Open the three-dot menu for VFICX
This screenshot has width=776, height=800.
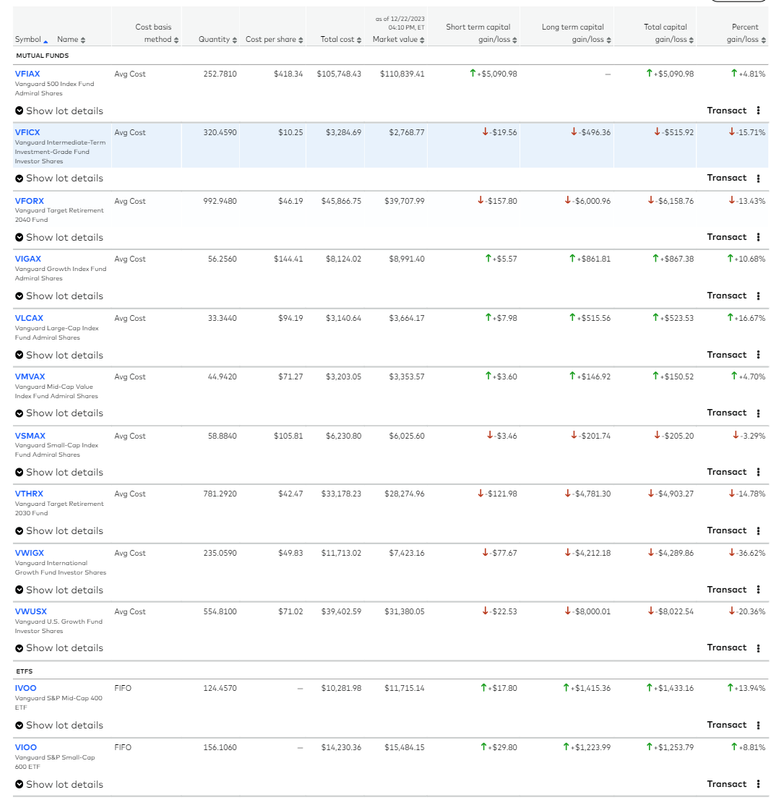tap(758, 178)
